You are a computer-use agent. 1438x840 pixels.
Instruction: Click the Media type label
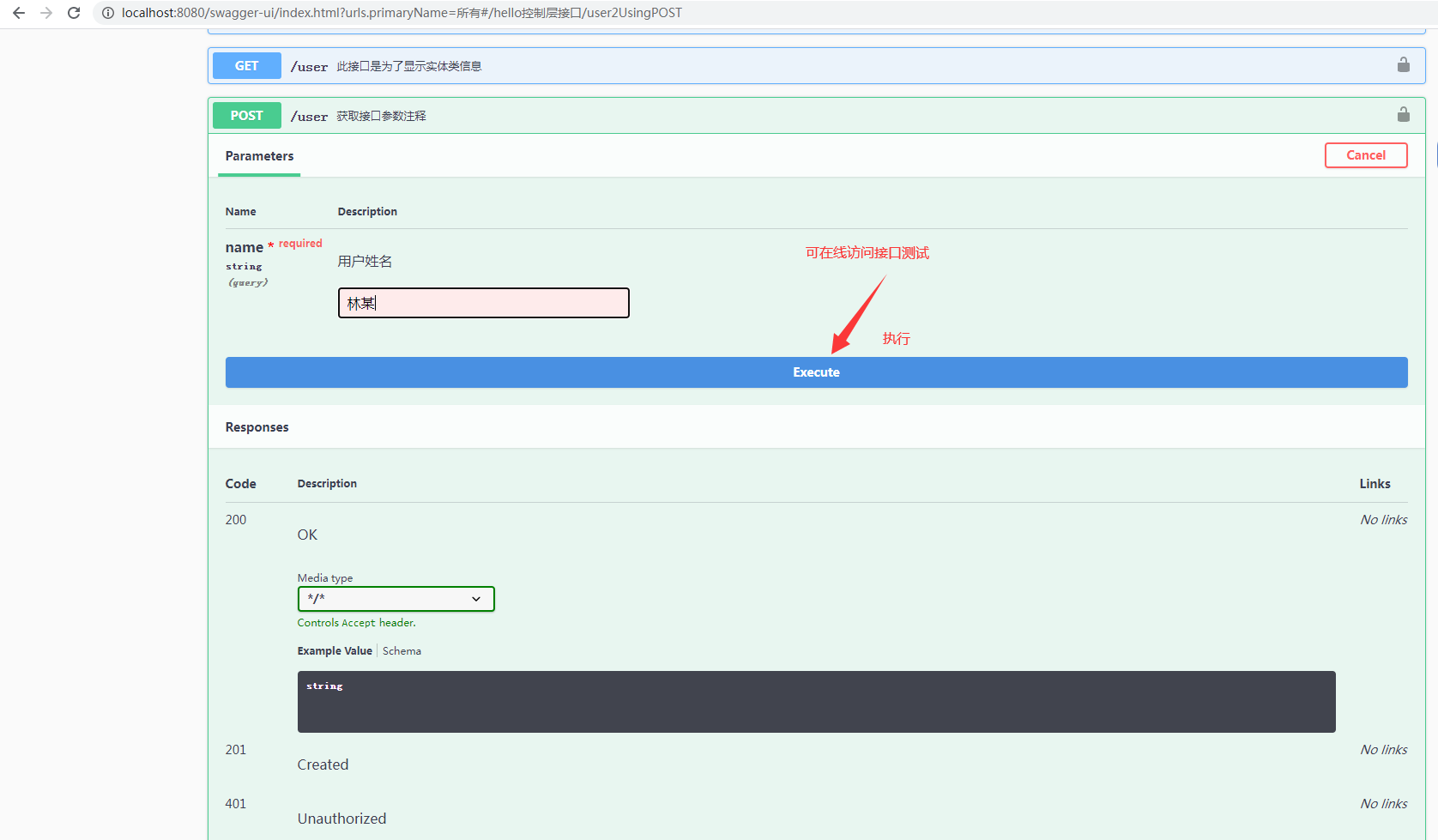(x=325, y=578)
